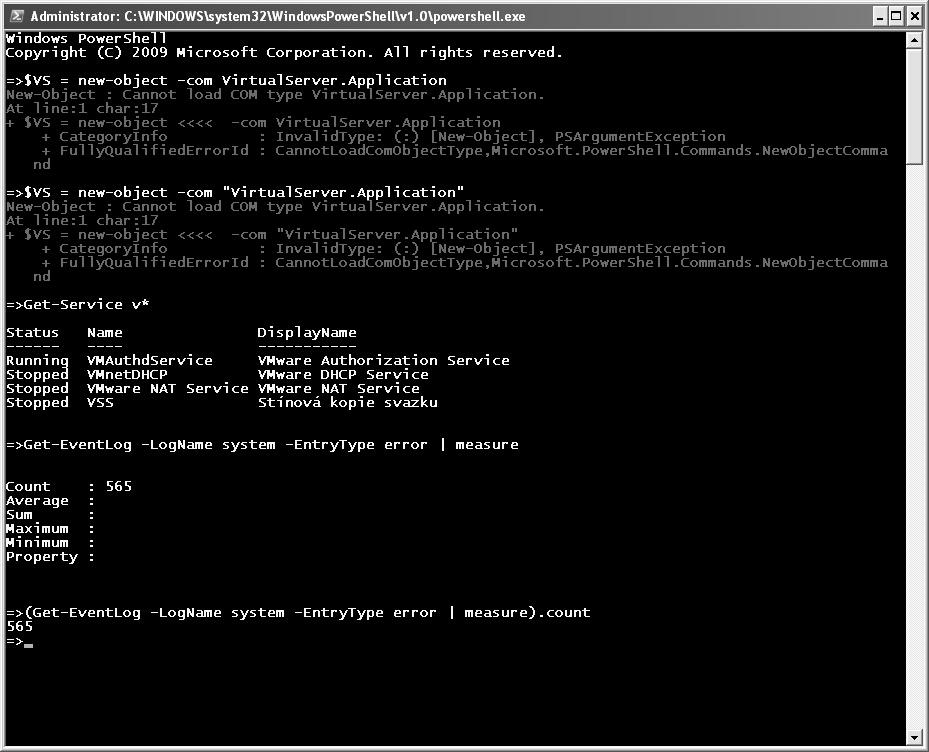
Task: Close the PowerShell window
Action: tap(914, 16)
